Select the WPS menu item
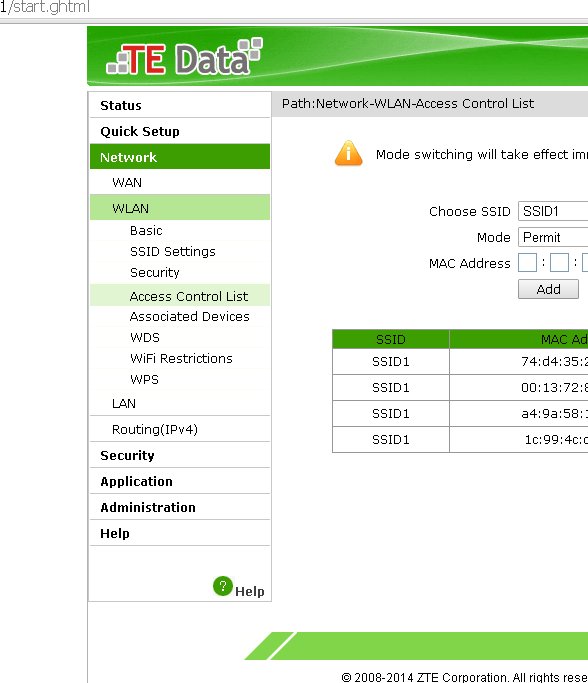588x683 pixels. click(144, 379)
